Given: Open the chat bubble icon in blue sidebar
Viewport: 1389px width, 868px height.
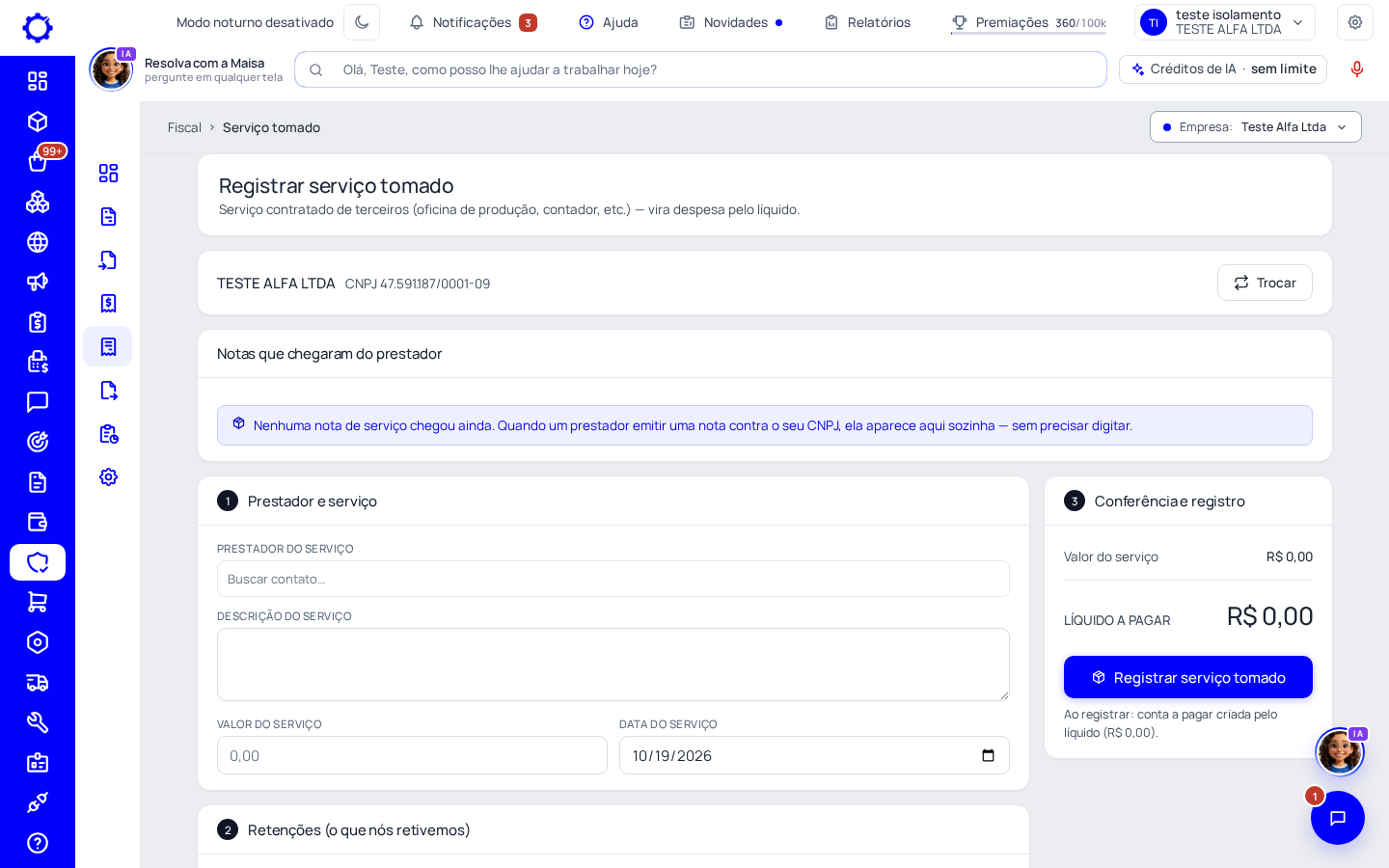Looking at the screenshot, I should click(38, 402).
